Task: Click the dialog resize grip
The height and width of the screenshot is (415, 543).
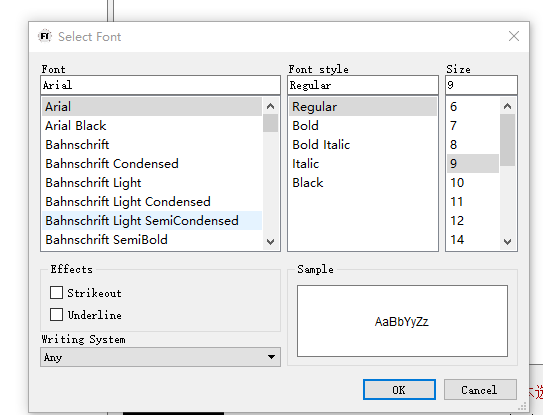Action: pos(522,406)
